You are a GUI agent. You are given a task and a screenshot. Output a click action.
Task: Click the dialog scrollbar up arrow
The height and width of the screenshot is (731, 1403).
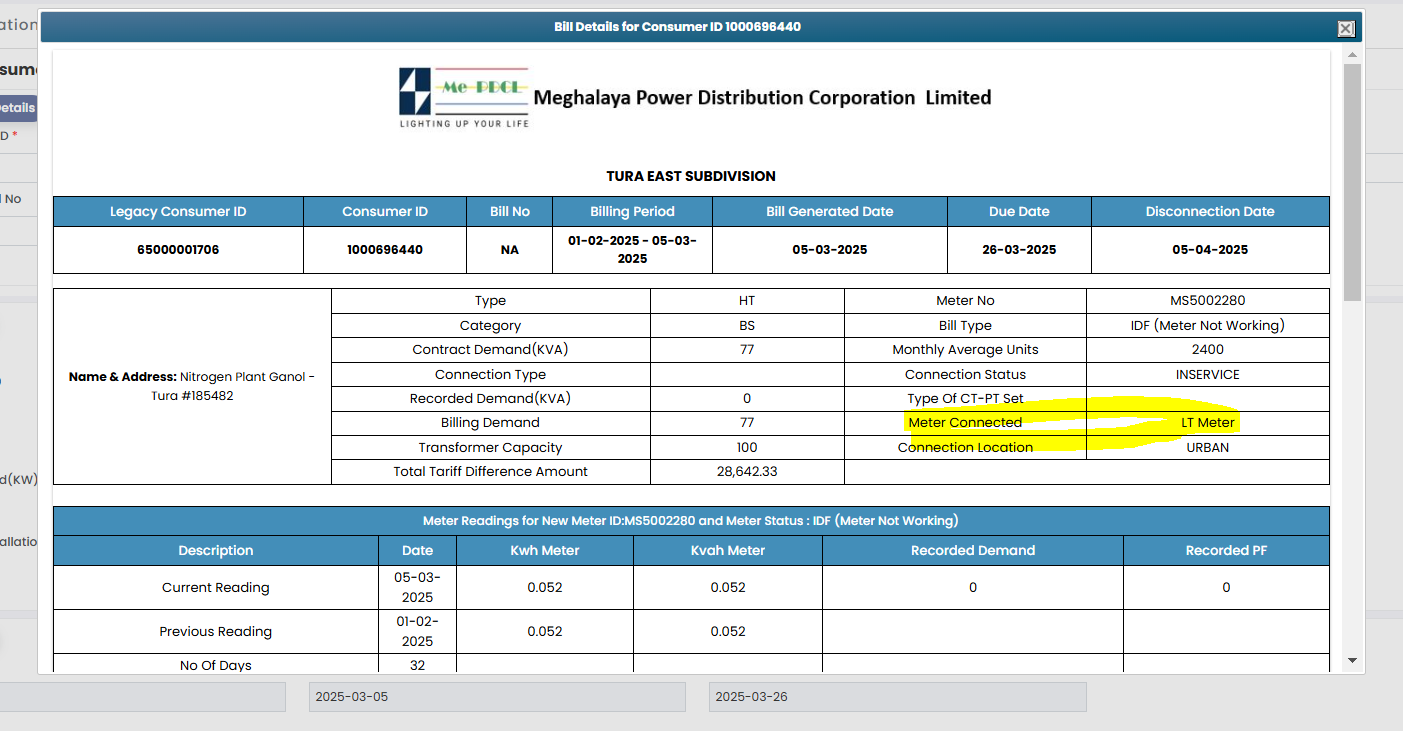tap(1352, 56)
